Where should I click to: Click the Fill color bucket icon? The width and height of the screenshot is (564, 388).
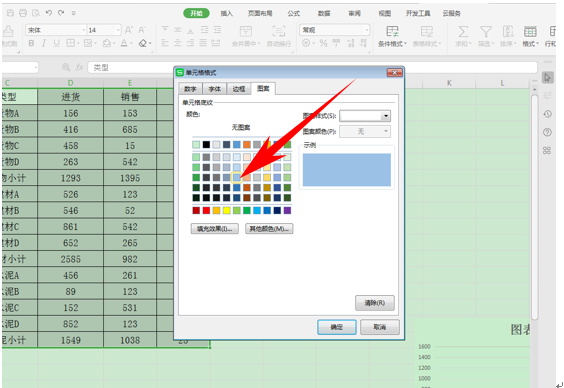[x=107, y=44]
